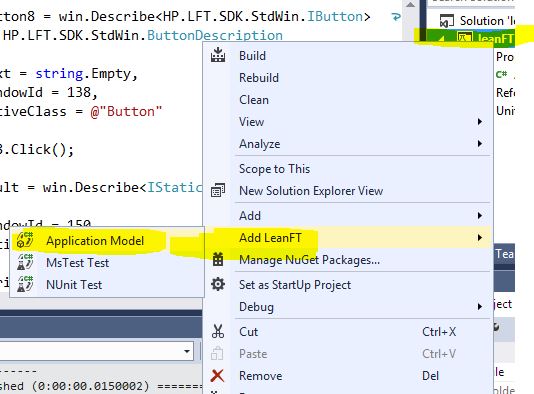Click the Cut scissors icon
The height and width of the screenshot is (394, 534).
[x=218, y=331]
